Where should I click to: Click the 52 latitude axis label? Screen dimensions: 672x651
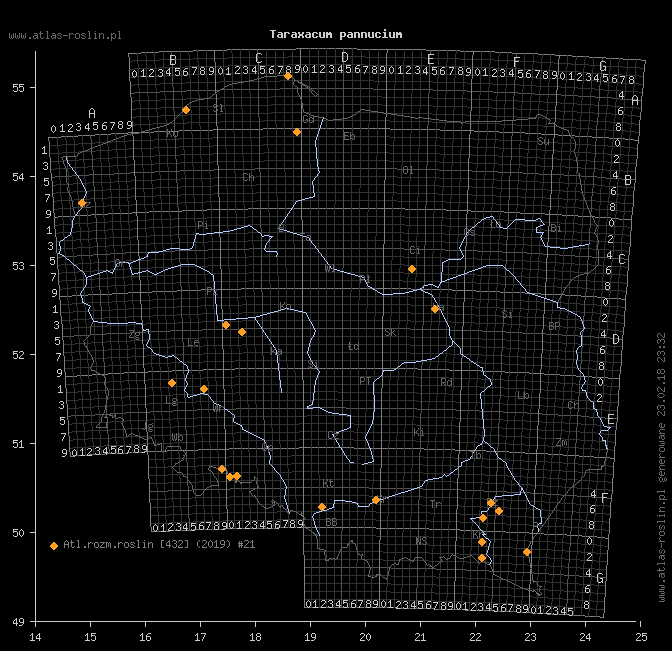18,355
